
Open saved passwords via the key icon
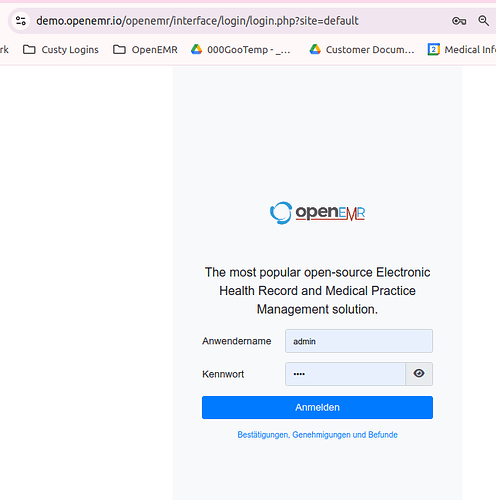(459, 21)
